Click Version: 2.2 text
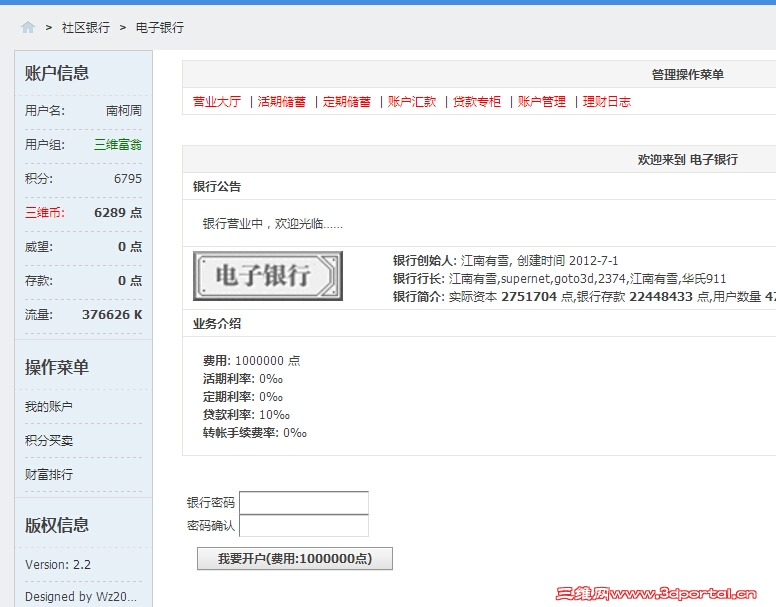776x607 pixels. click(58, 564)
